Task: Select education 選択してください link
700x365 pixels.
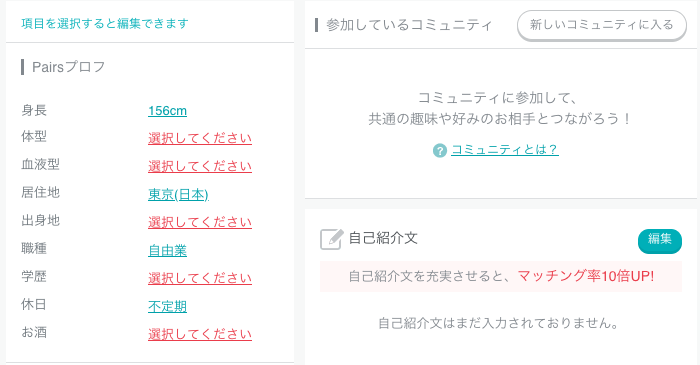Action: tap(200, 278)
